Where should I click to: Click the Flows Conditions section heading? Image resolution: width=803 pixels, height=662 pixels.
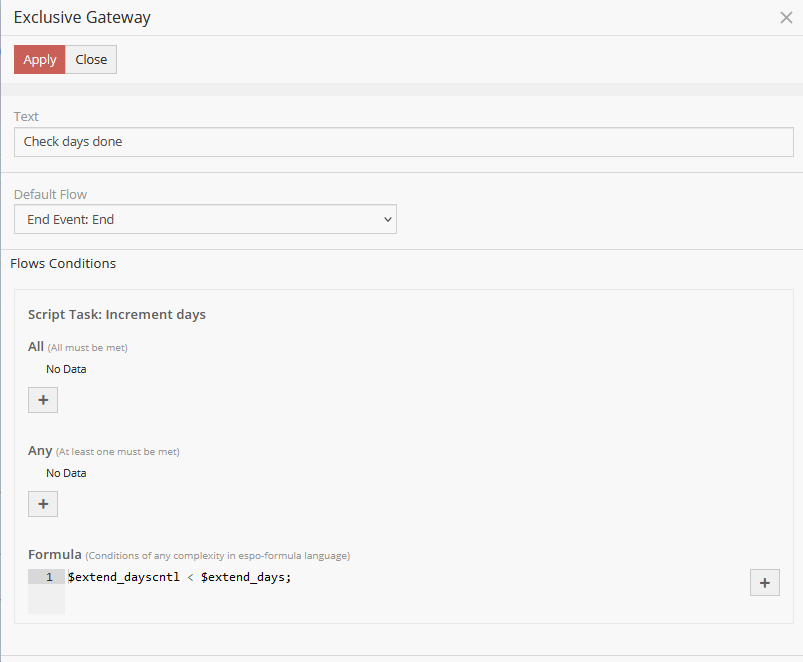(63, 264)
